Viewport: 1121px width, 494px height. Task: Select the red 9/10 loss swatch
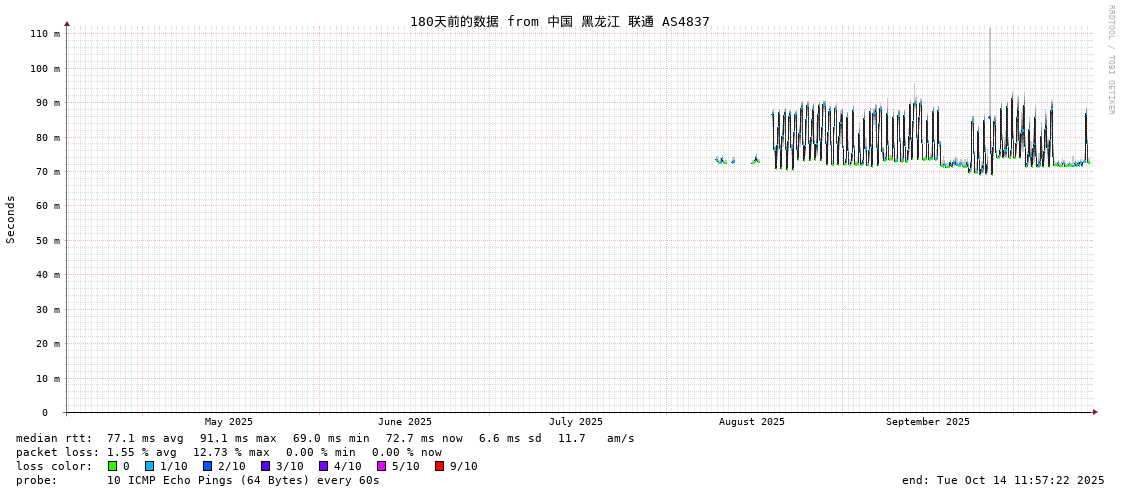pyautogui.click(x=440, y=466)
